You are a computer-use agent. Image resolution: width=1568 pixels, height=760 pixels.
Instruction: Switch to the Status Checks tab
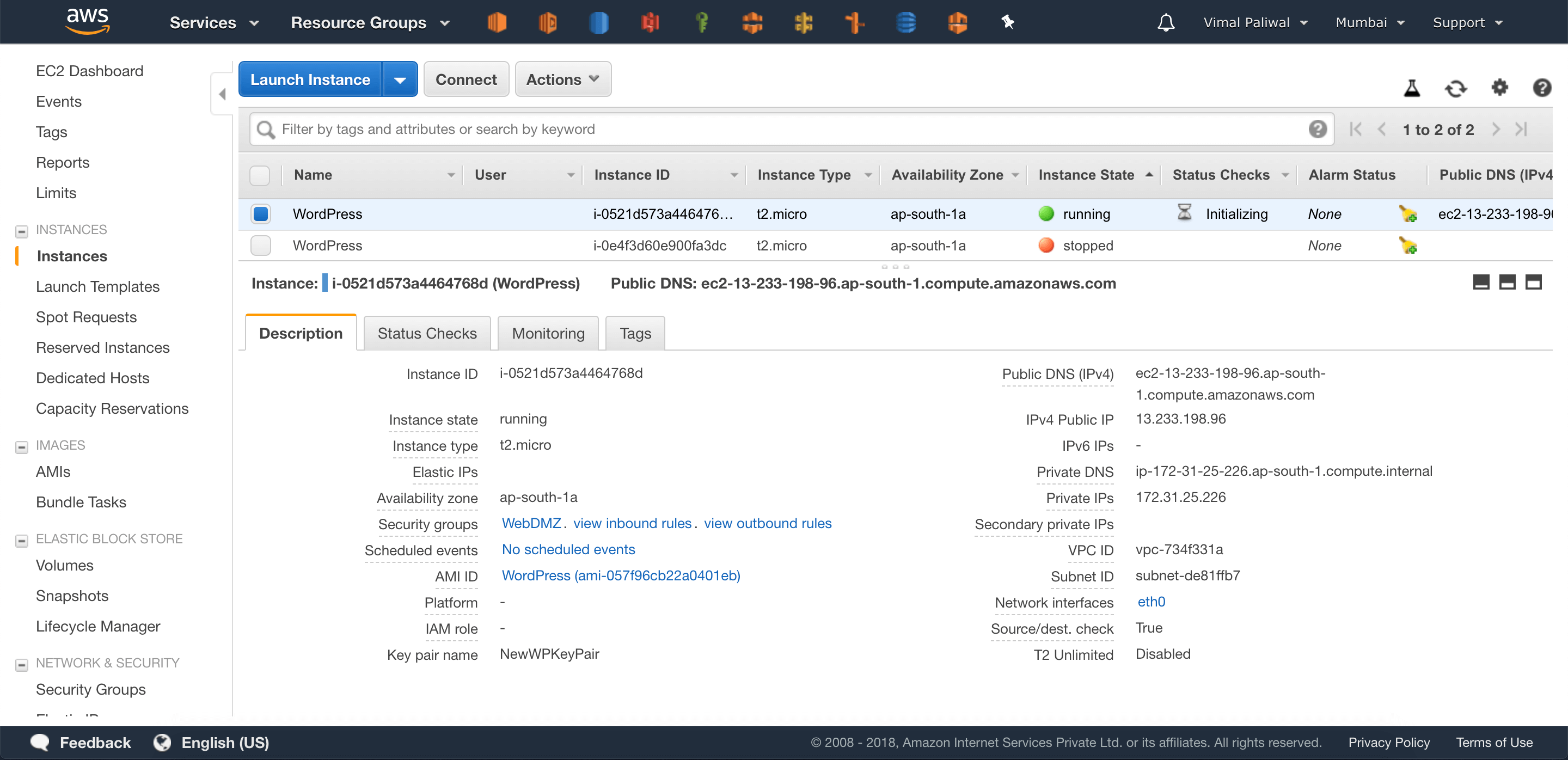coord(427,333)
